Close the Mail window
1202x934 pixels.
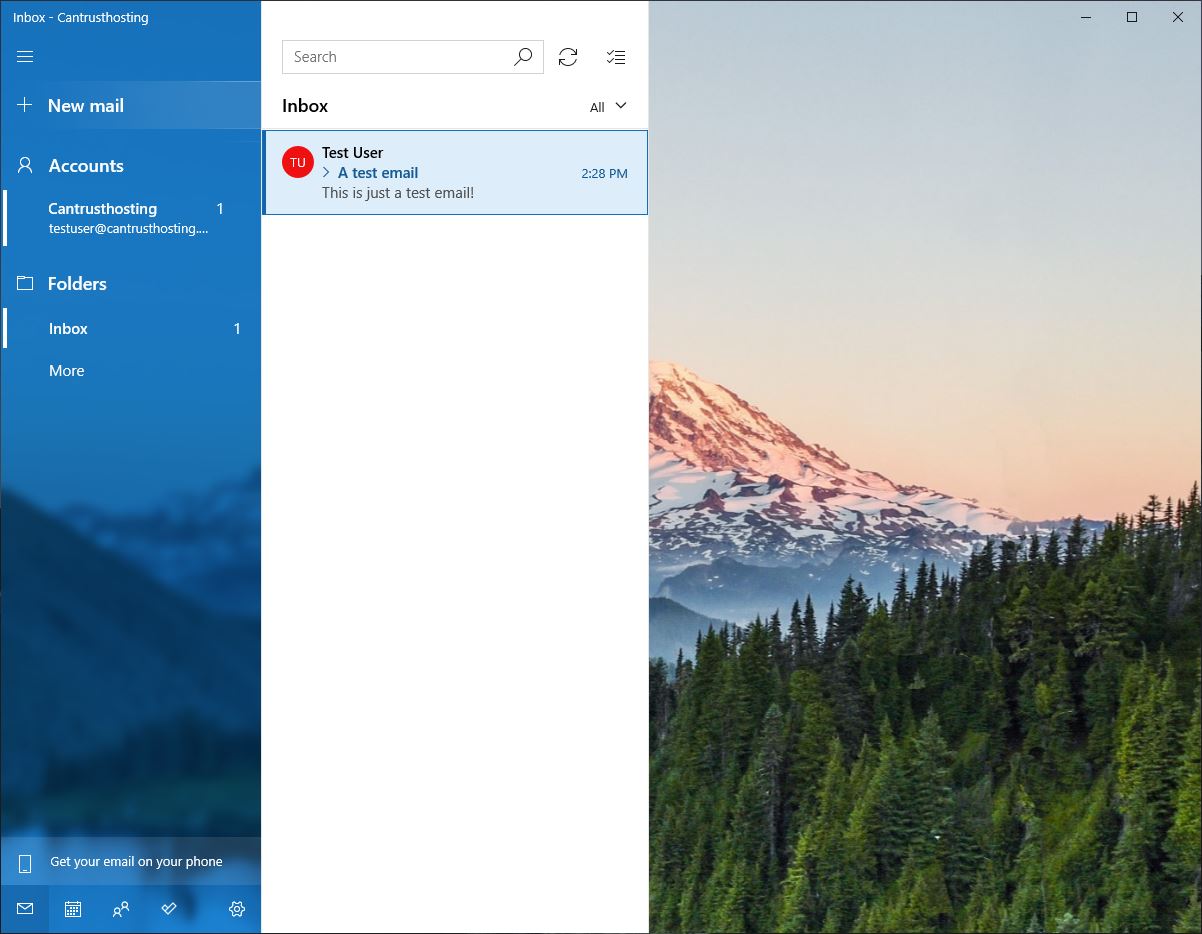[1178, 17]
